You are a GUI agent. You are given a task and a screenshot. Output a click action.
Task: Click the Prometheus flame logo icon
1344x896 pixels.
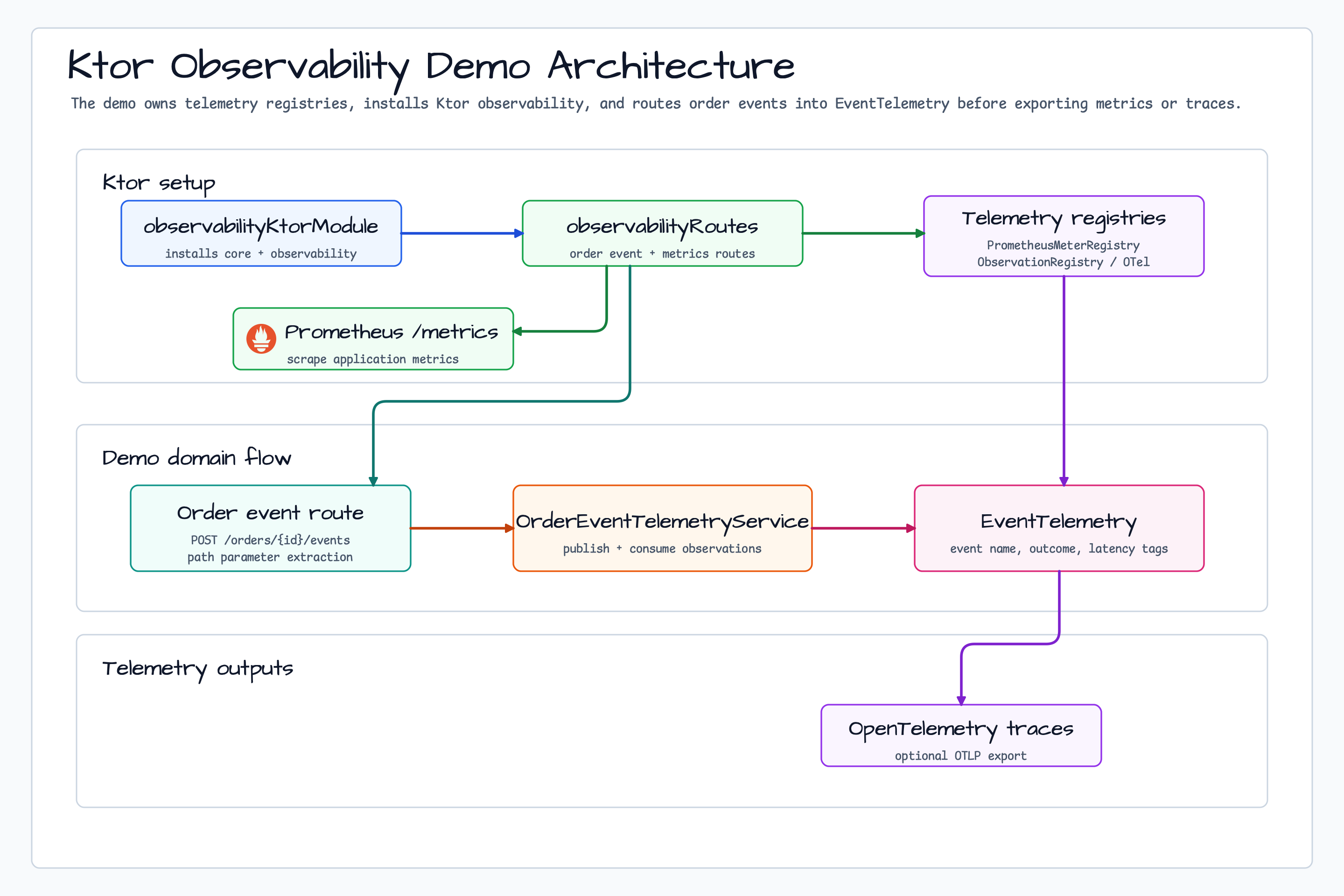261,339
